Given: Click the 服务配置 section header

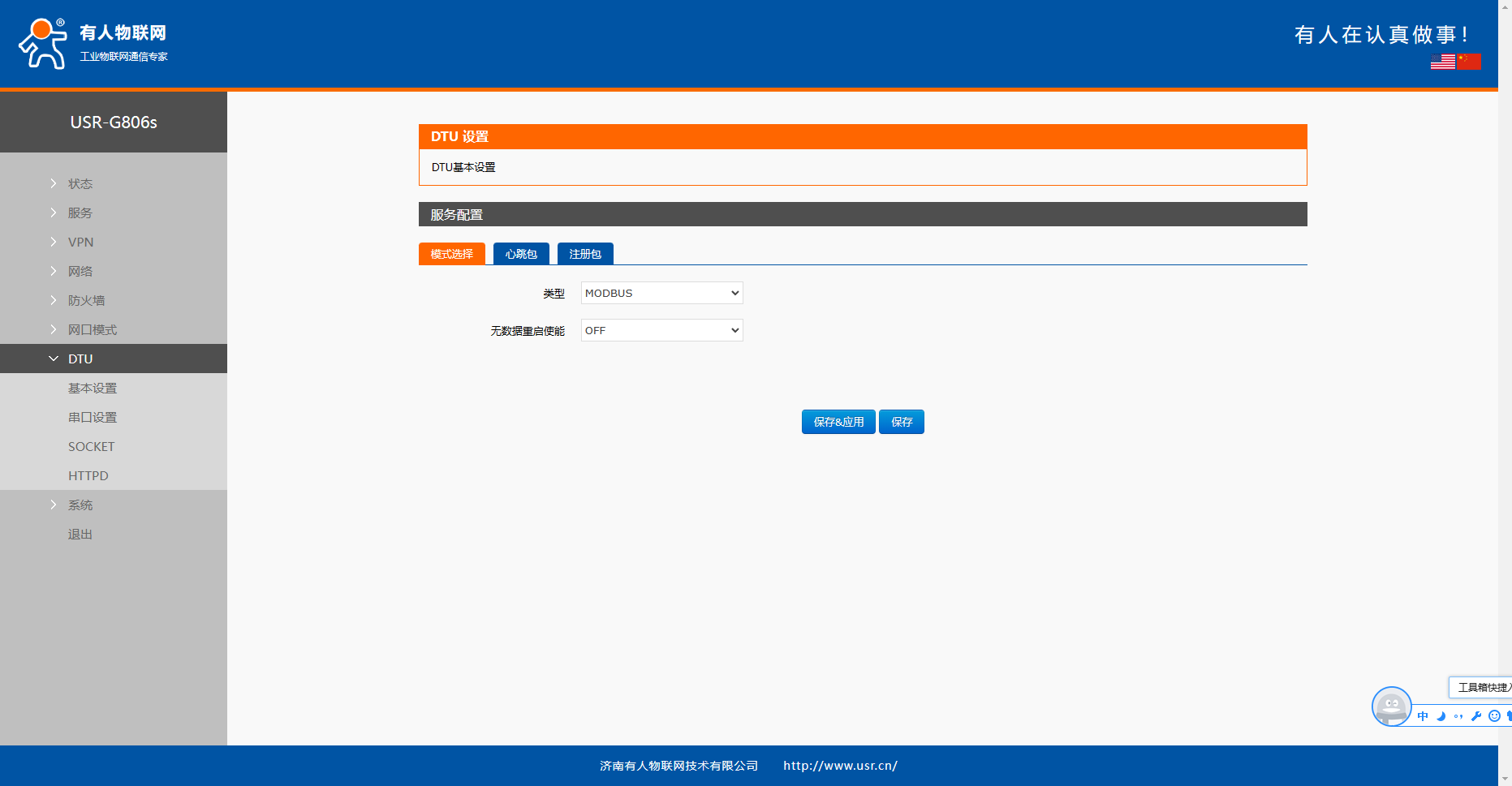Looking at the screenshot, I should point(863,214).
